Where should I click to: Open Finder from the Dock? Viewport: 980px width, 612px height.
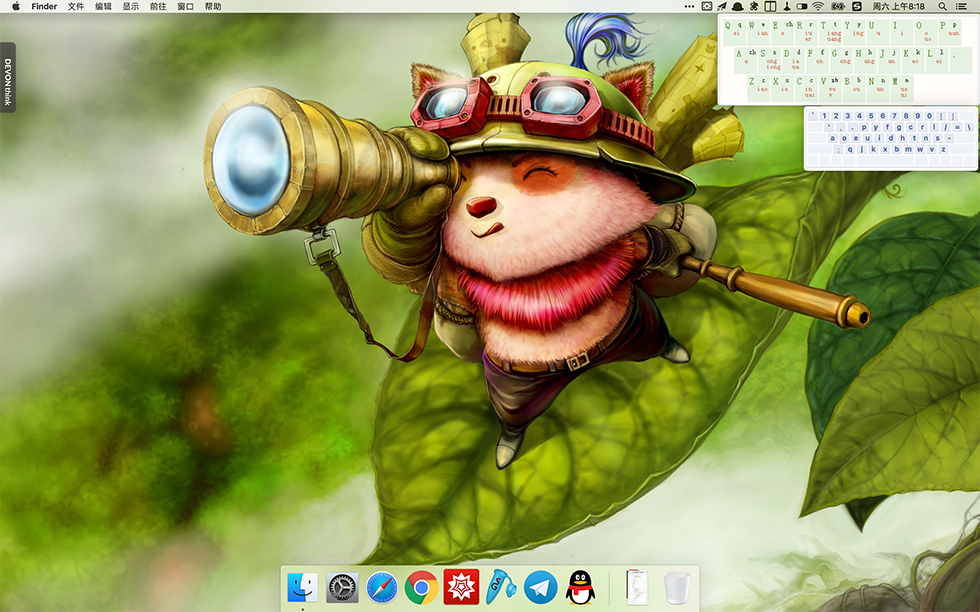point(302,588)
